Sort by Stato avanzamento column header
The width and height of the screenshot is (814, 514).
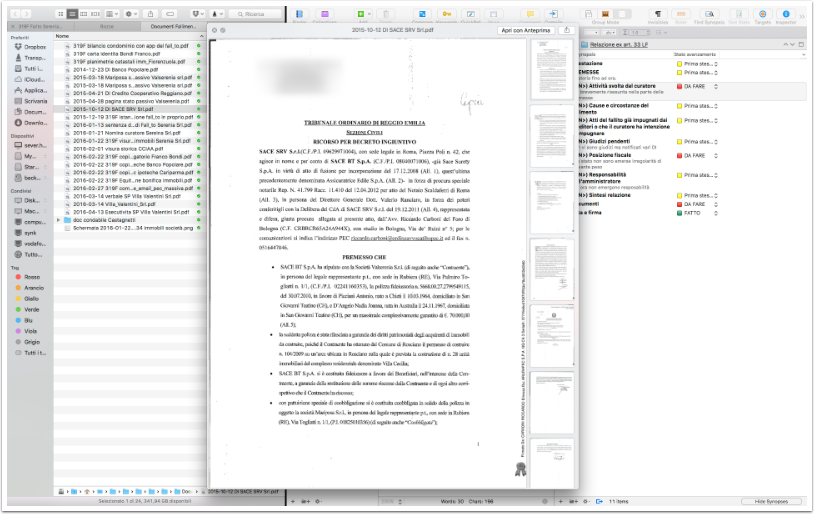coord(695,55)
